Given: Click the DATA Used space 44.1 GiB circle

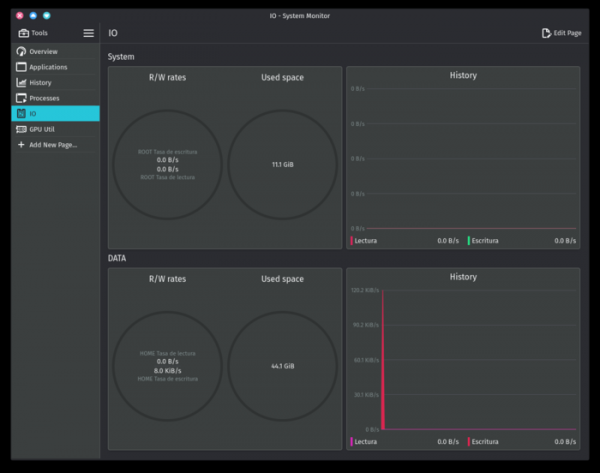Looking at the screenshot, I should tap(282, 366).
